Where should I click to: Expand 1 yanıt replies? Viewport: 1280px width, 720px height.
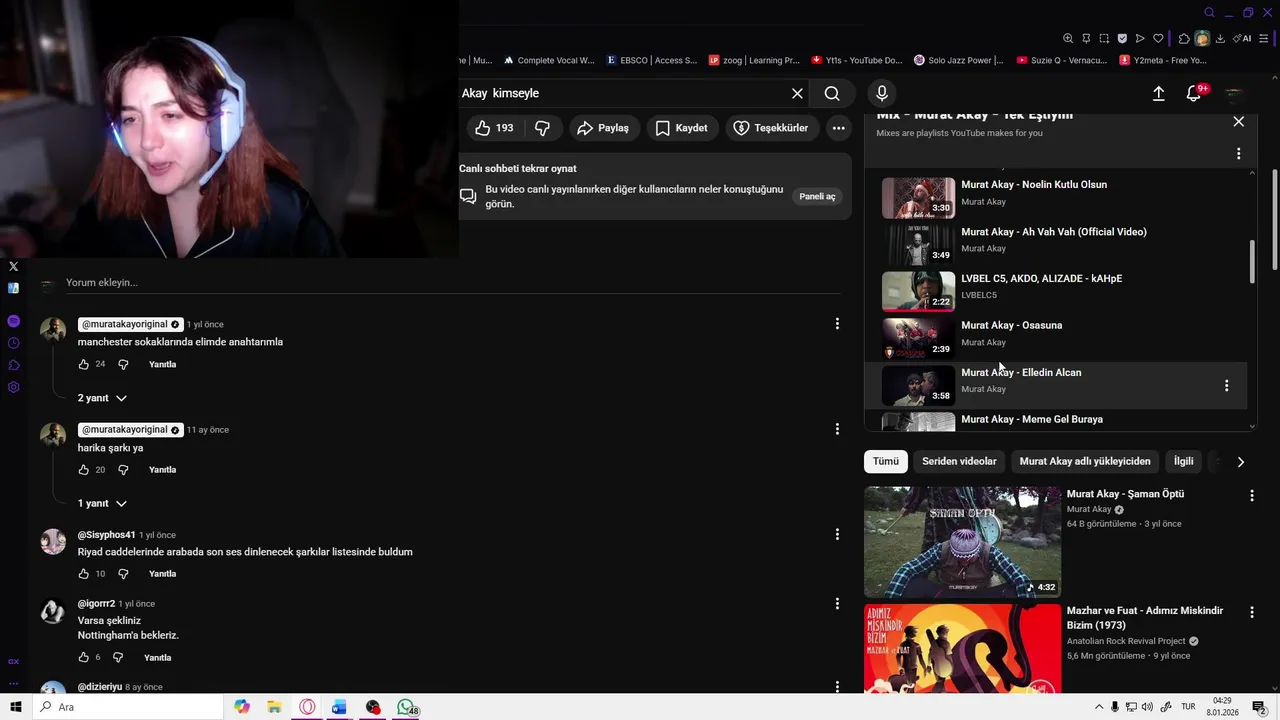coord(102,503)
